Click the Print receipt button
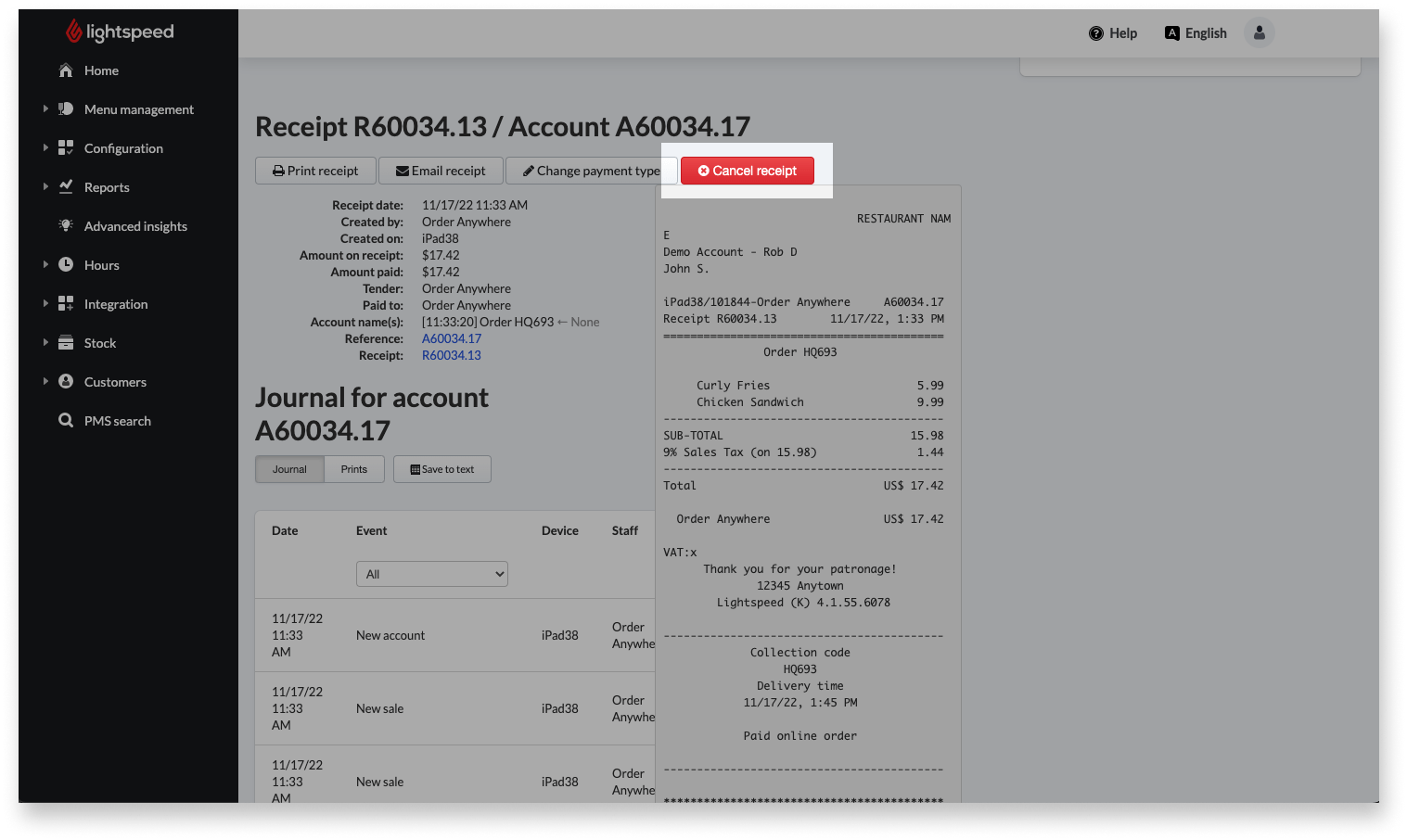This screenshot has height=840, width=1407. (315, 171)
